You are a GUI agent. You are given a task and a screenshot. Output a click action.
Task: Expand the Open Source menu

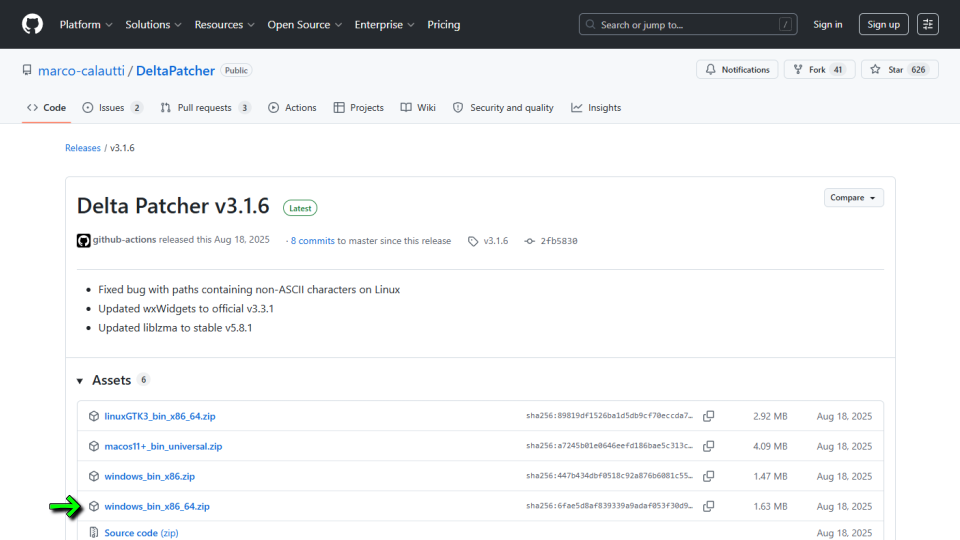(304, 24)
